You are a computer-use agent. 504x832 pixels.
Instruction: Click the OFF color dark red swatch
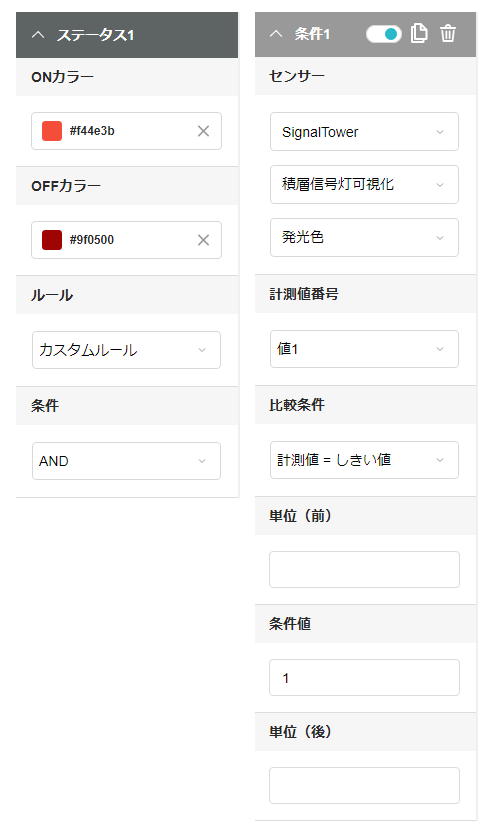point(52,240)
